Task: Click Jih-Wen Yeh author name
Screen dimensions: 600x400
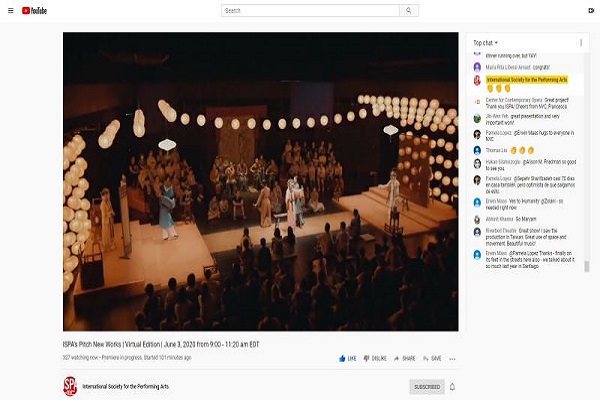Action: coord(497,116)
